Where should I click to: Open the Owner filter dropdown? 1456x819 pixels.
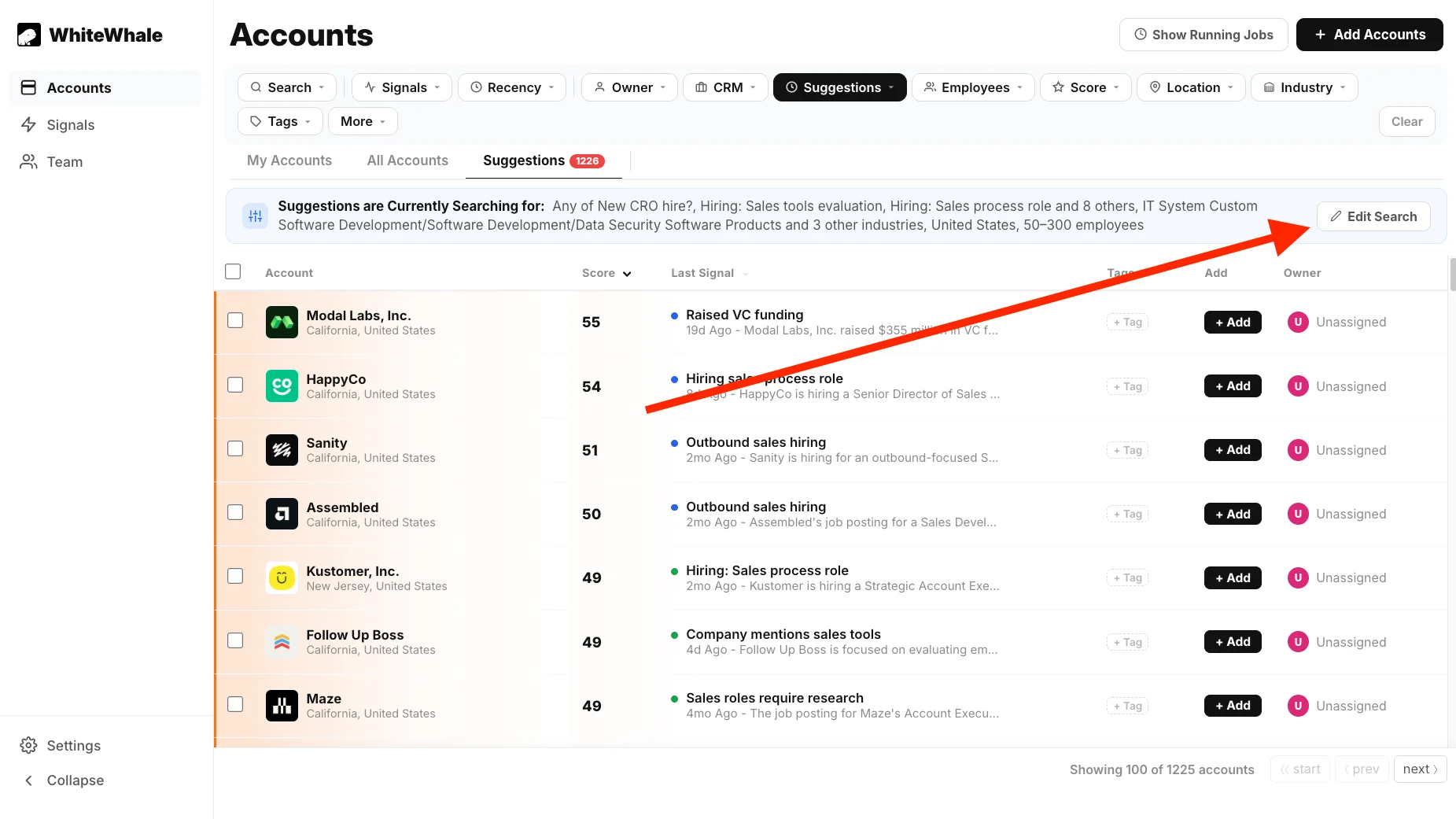(629, 87)
